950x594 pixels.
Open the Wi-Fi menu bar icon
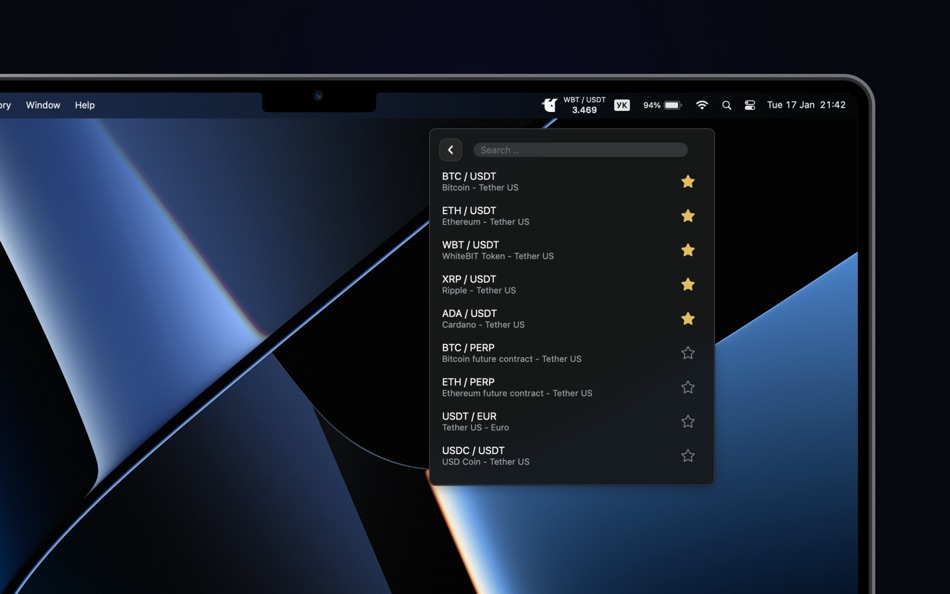702,105
